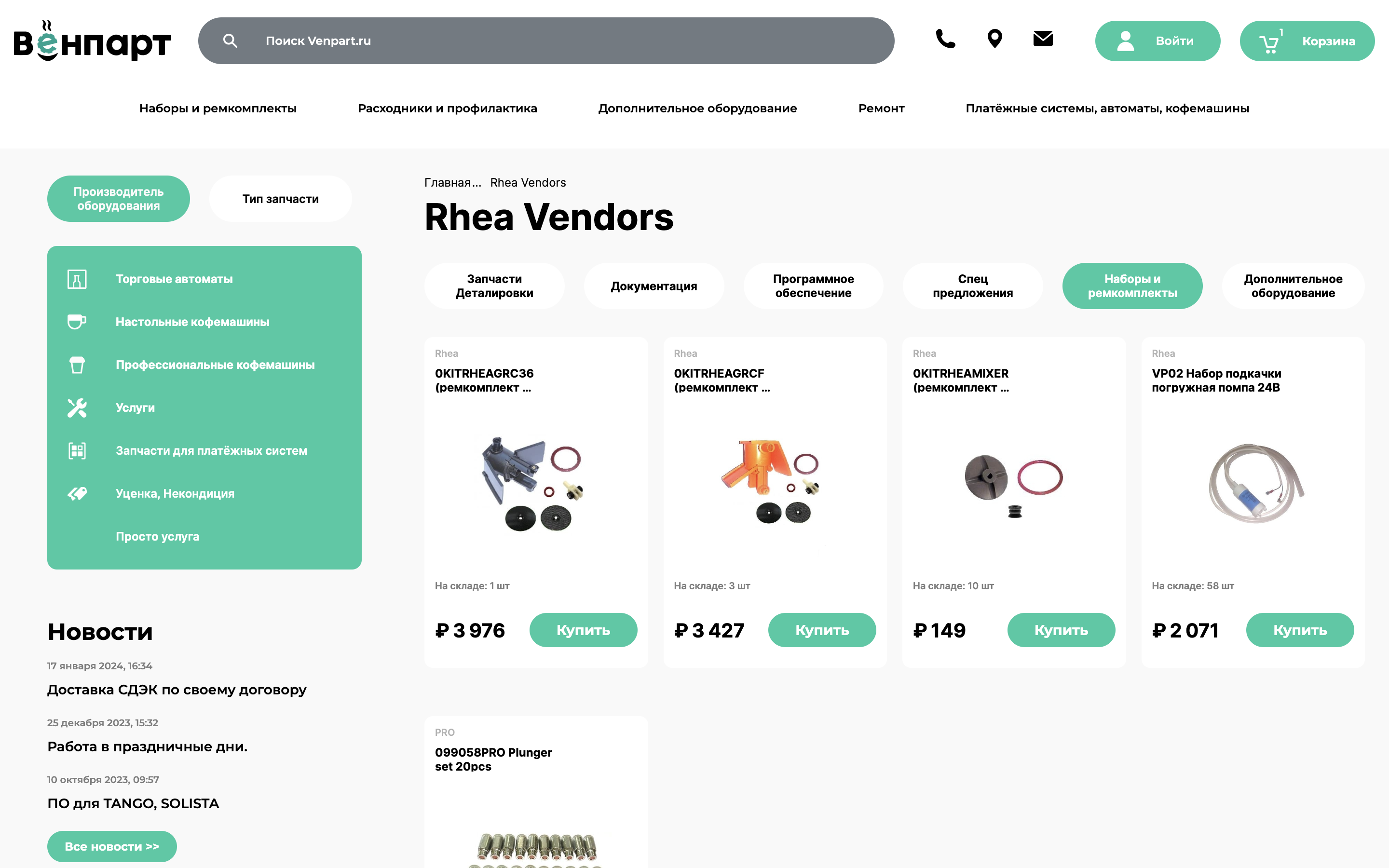Screen dimensions: 1389x868
Task: Select the Производитель оборудования filter tab
Action: coord(118,199)
